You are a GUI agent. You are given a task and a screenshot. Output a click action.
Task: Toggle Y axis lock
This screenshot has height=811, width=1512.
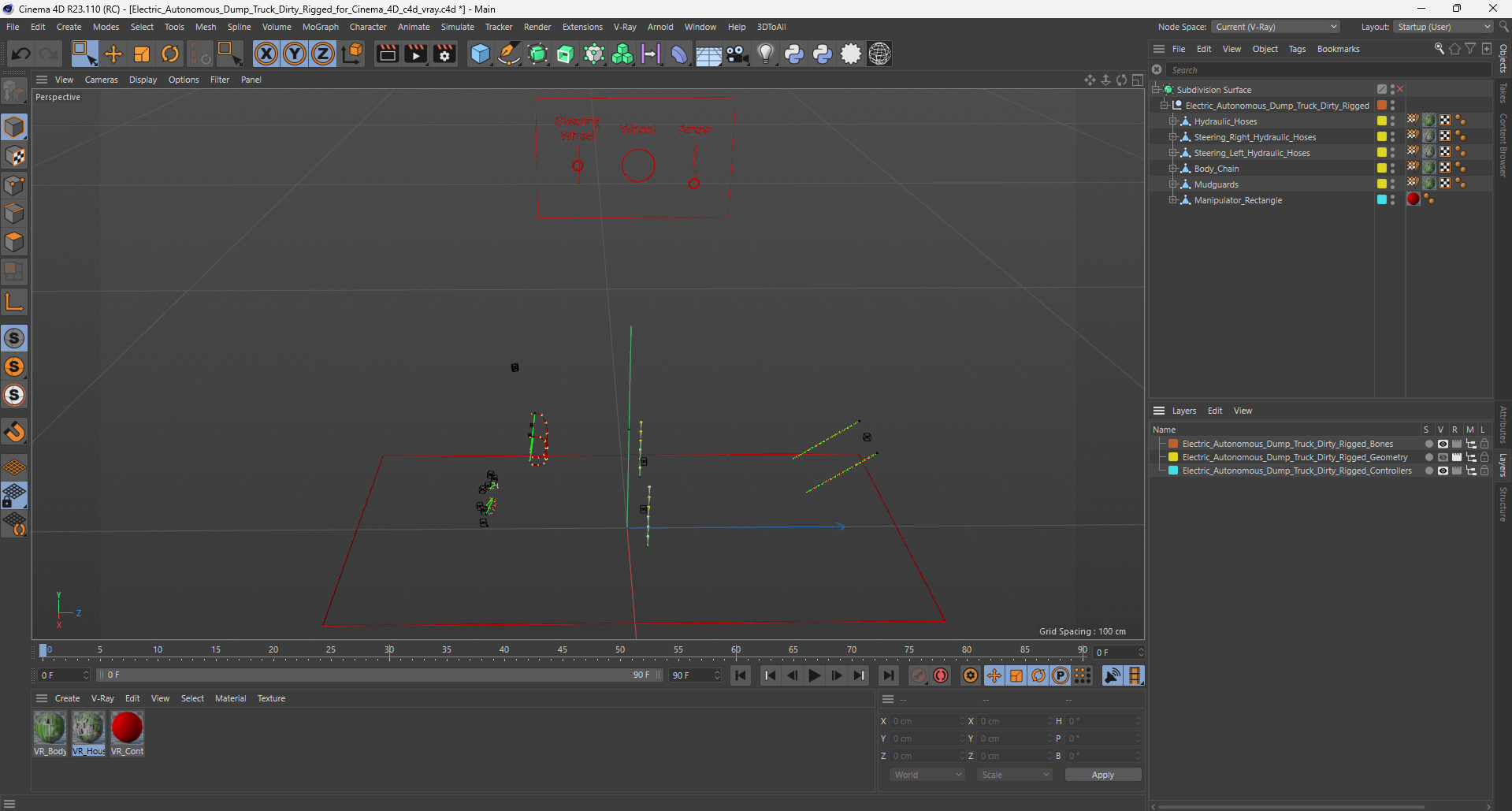click(x=295, y=54)
